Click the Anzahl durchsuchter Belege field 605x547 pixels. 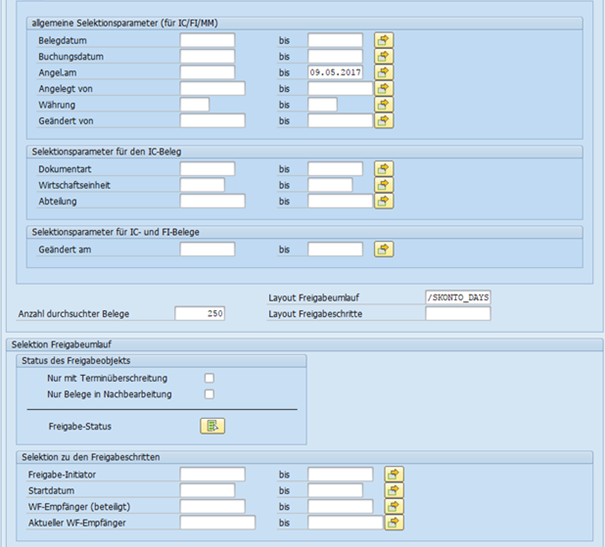click(x=200, y=314)
